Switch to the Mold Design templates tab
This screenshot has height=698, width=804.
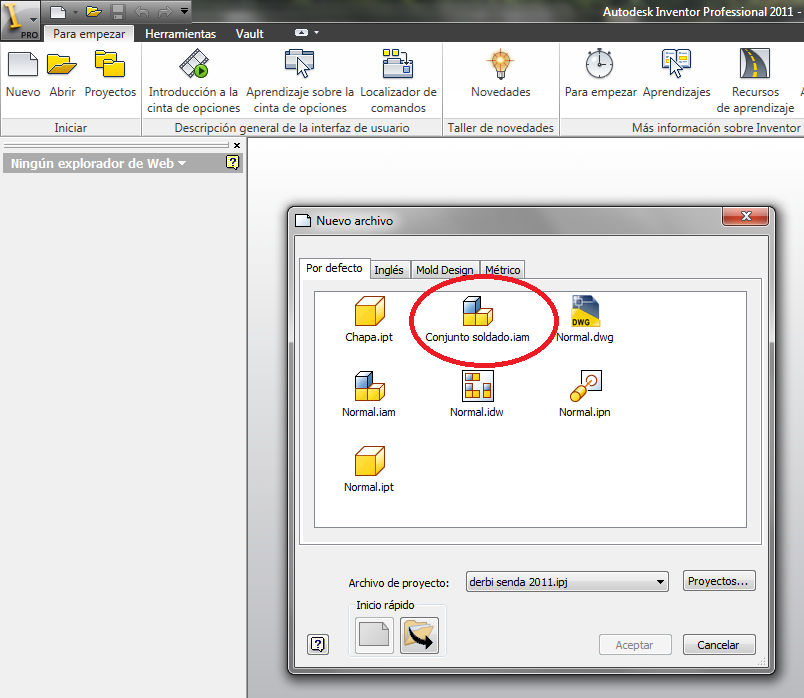click(x=445, y=270)
